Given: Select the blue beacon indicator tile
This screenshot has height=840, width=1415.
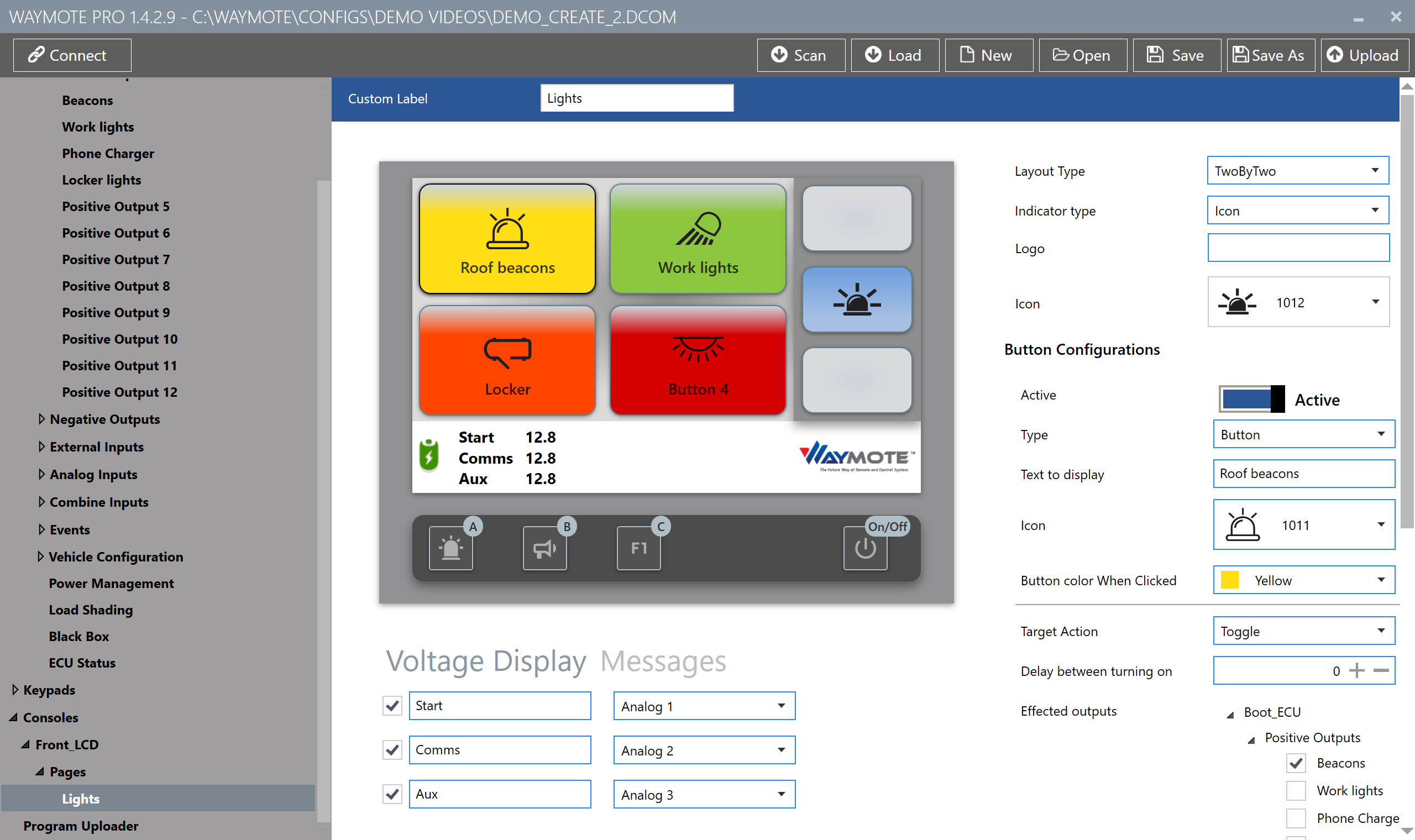Looking at the screenshot, I should point(856,300).
